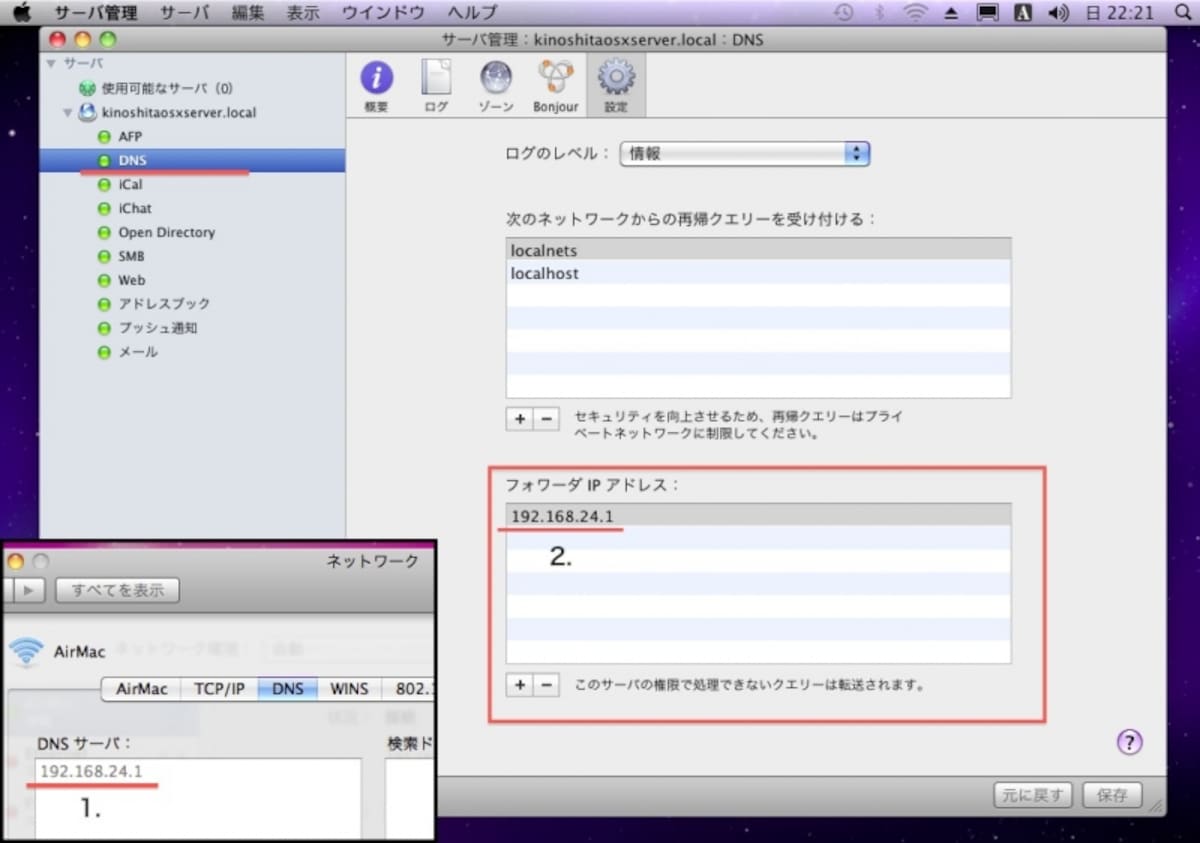The height and width of the screenshot is (843, 1200).
Task: Select the DNS tab in ネットワーク window
Action: click(288, 689)
